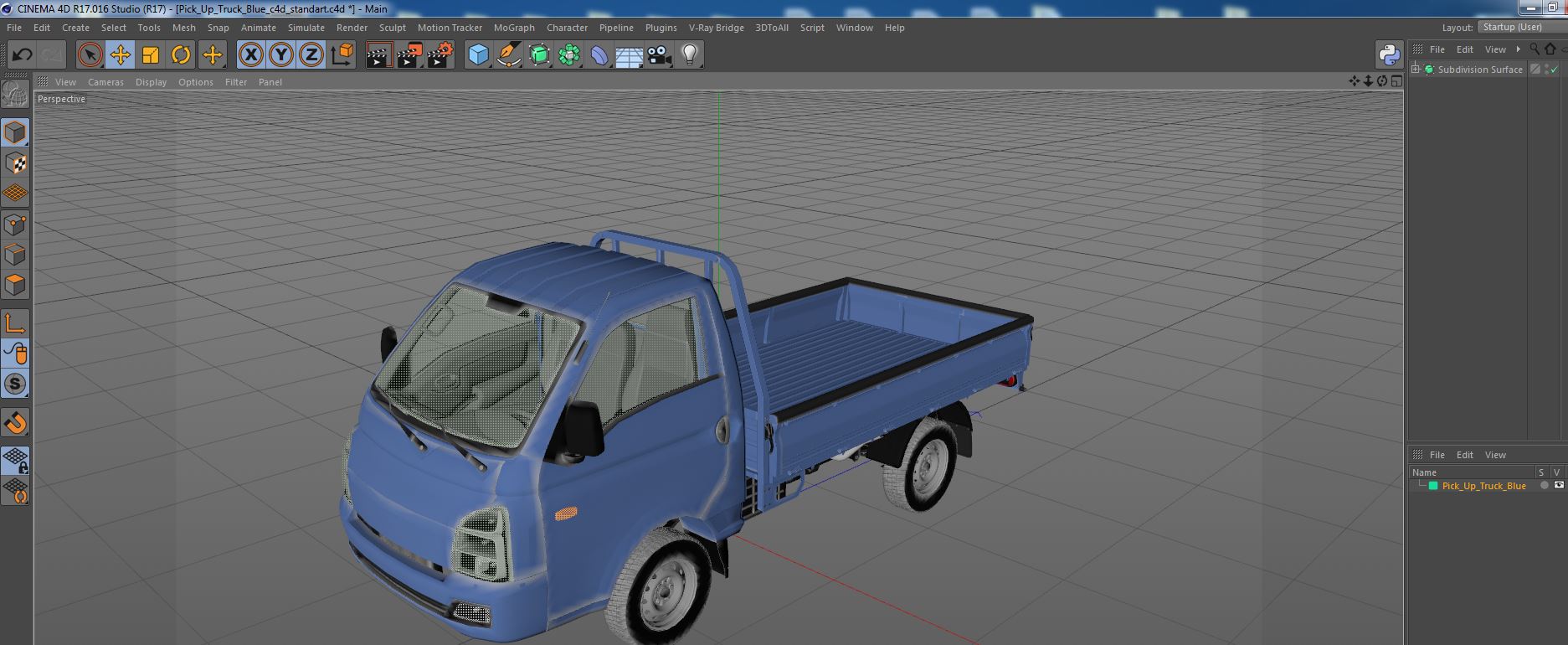Click viewport move camera arrows icon
1568x645 pixels.
coord(1354,81)
